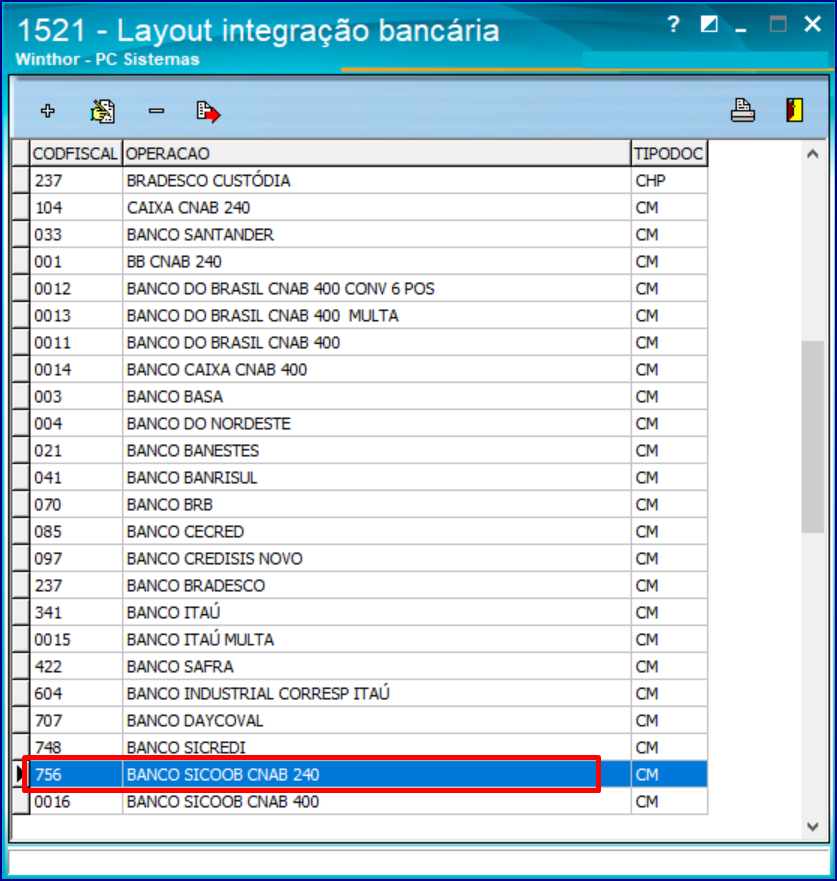This screenshot has height=881, width=837.
Task: Select code 0011 cell
Action: [x=76, y=342]
